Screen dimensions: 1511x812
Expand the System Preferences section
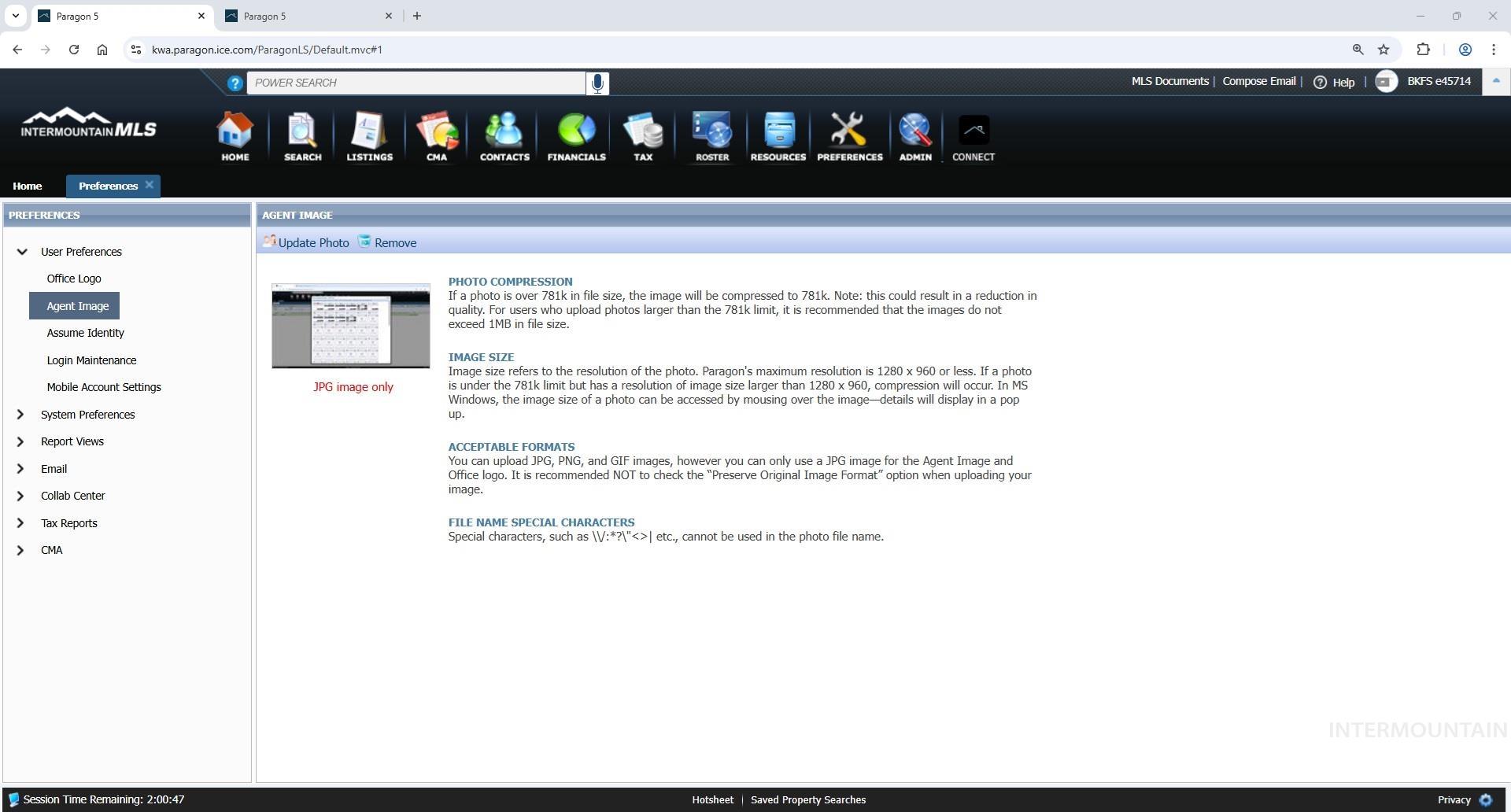[20, 415]
